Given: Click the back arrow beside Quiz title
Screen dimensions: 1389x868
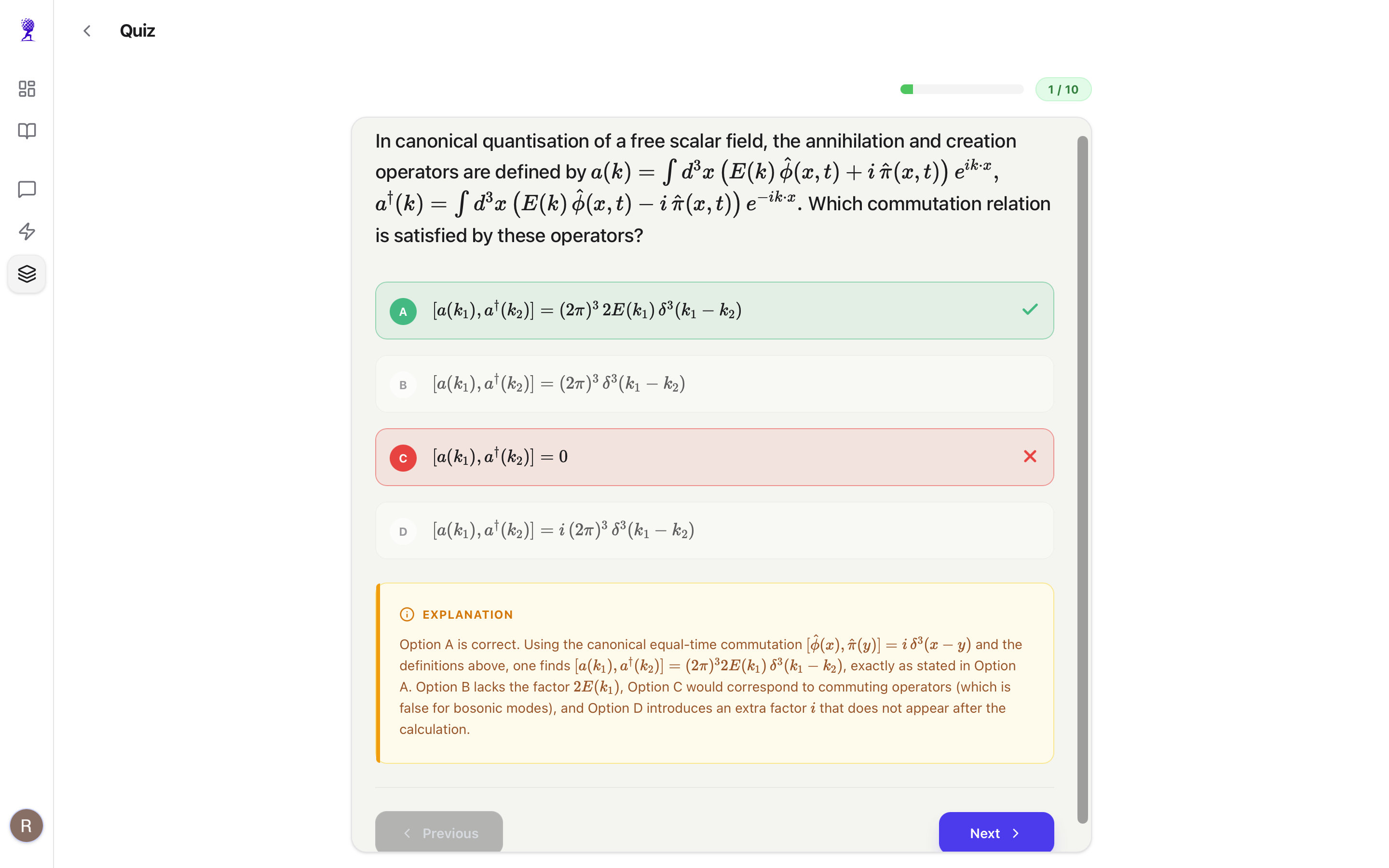Looking at the screenshot, I should [87, 30].
